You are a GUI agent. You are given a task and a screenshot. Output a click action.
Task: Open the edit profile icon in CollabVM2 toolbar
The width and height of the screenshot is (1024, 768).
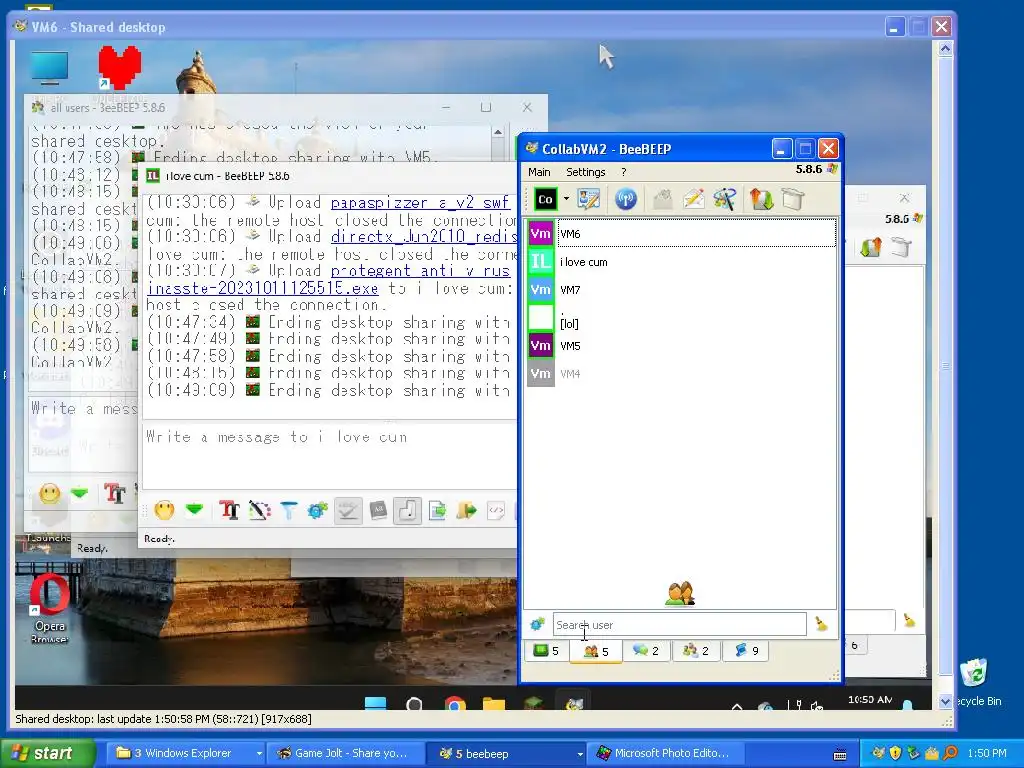pos(588,199)
